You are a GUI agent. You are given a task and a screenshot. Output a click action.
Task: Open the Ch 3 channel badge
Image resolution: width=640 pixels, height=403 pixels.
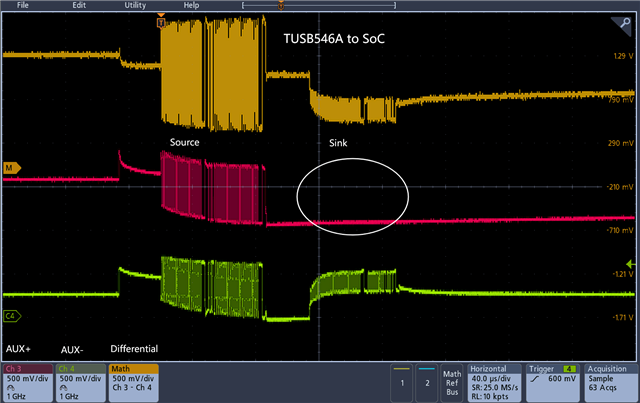click(x=28, y=383)
